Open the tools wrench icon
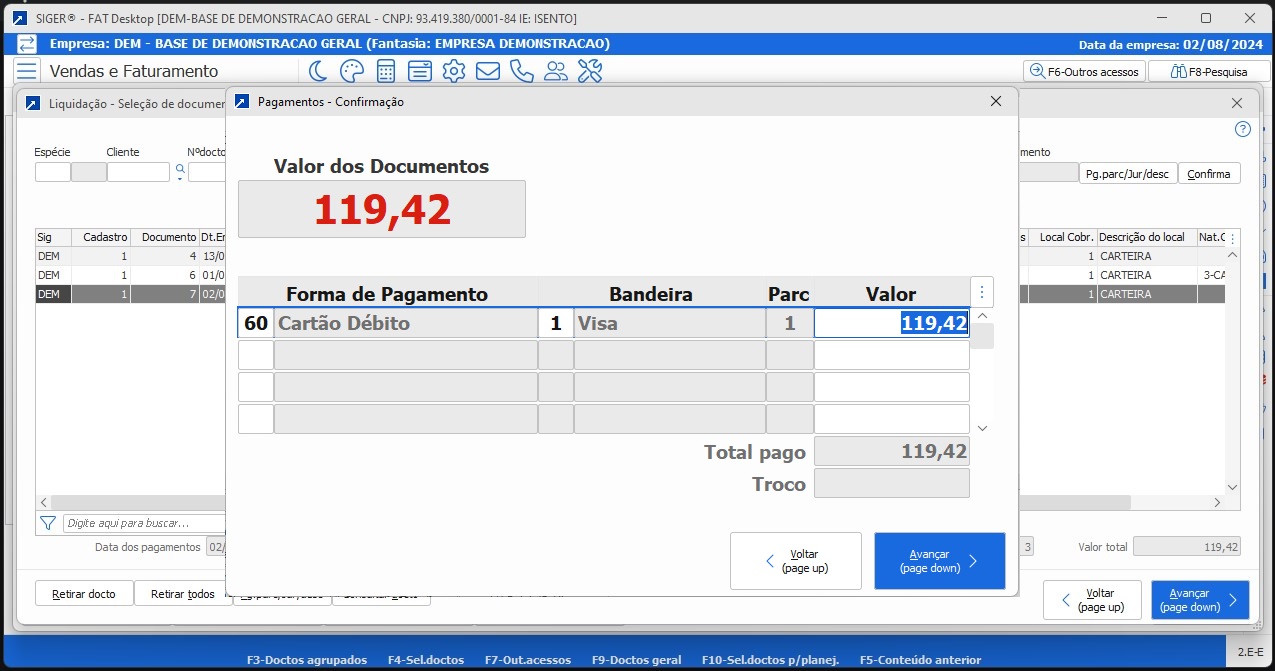This screenshot has width=1275, height=671. click(590, 71)
